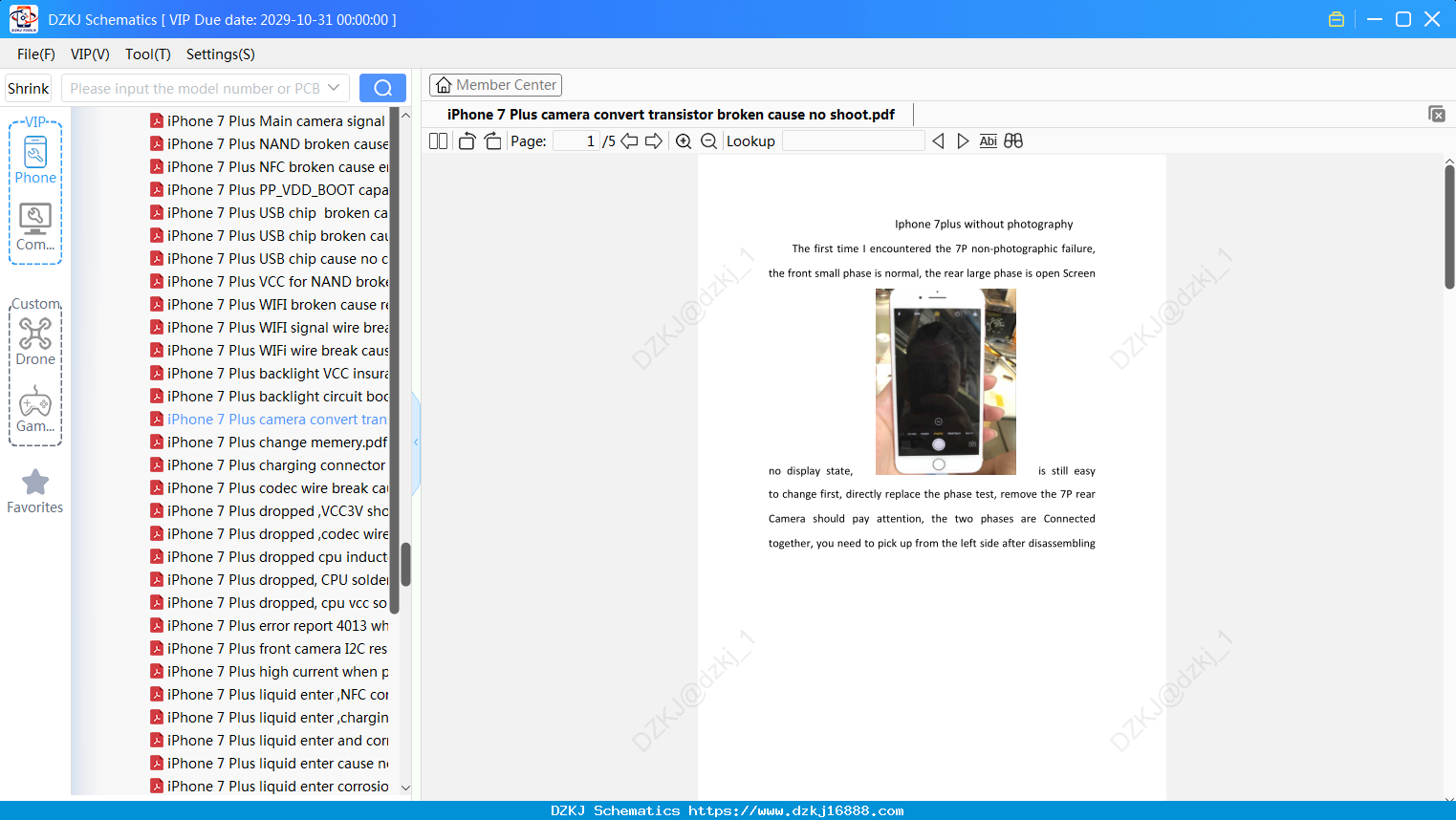
Task: Find next lookup result triangle
Action: (x=963, y=141)
